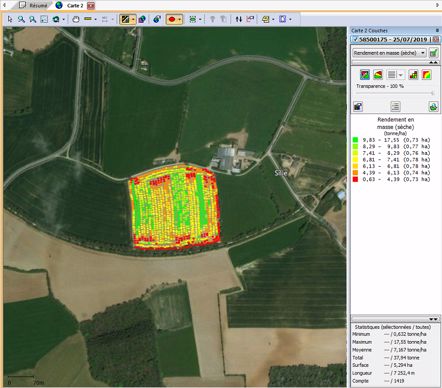Select the point display style icon

365,75
